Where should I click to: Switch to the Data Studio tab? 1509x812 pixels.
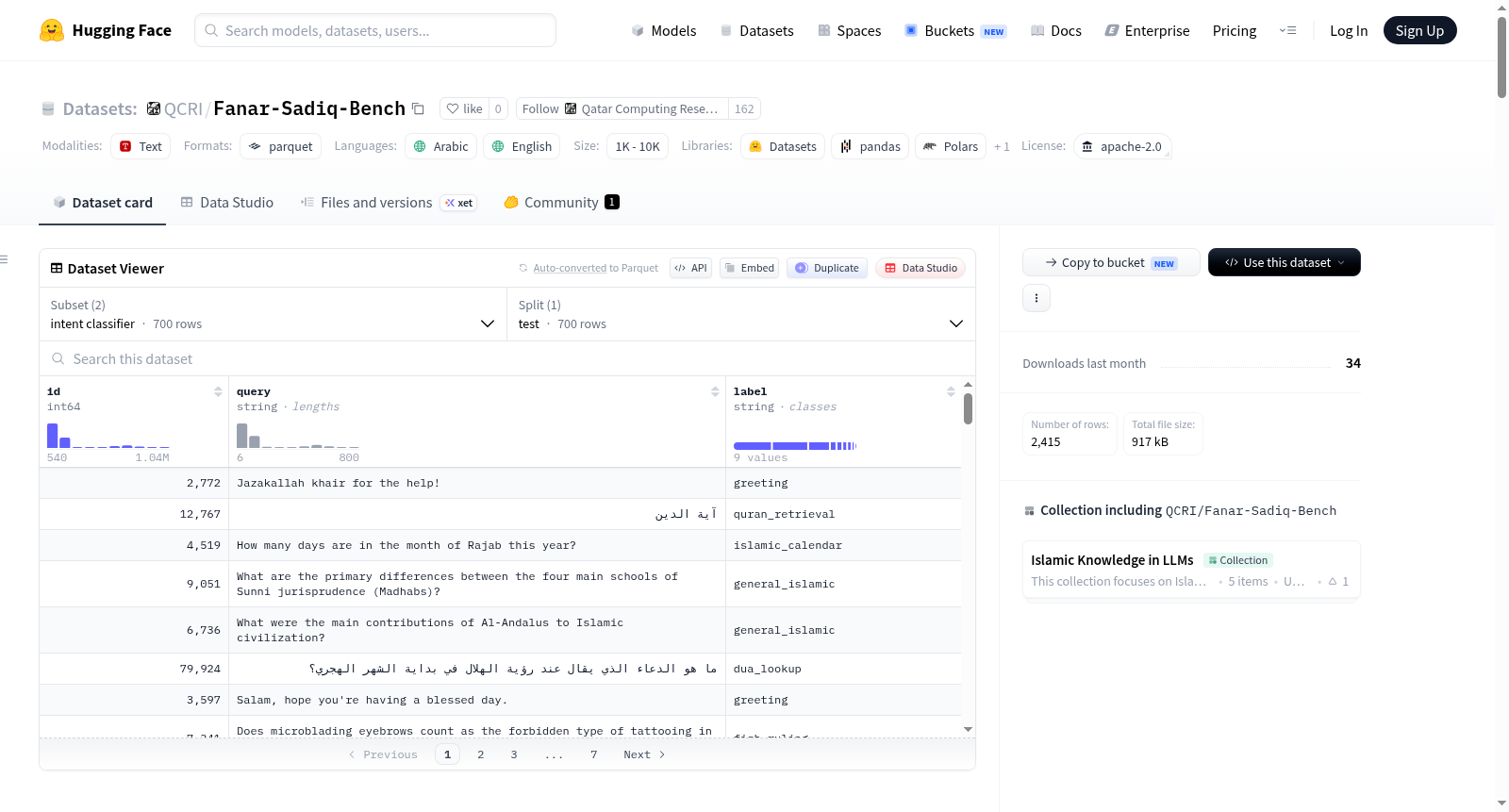point(227,202)
